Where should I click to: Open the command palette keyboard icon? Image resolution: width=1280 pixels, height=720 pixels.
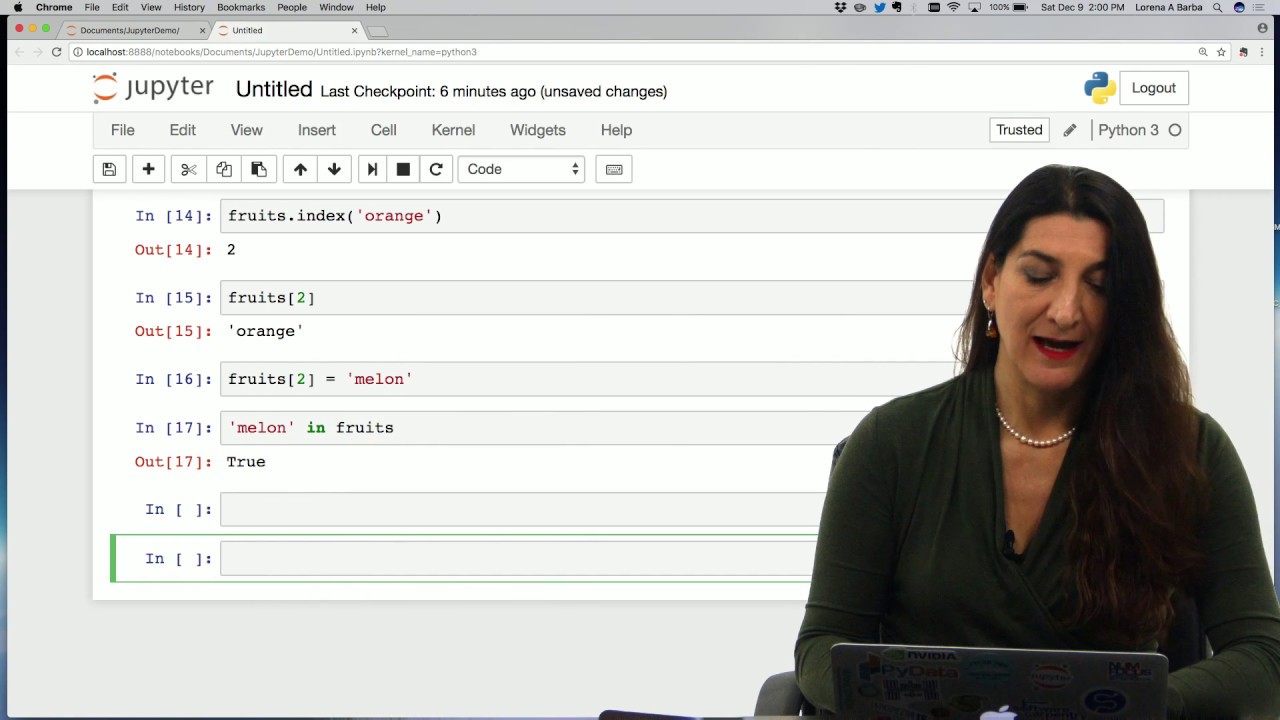[x=614, y=169]
